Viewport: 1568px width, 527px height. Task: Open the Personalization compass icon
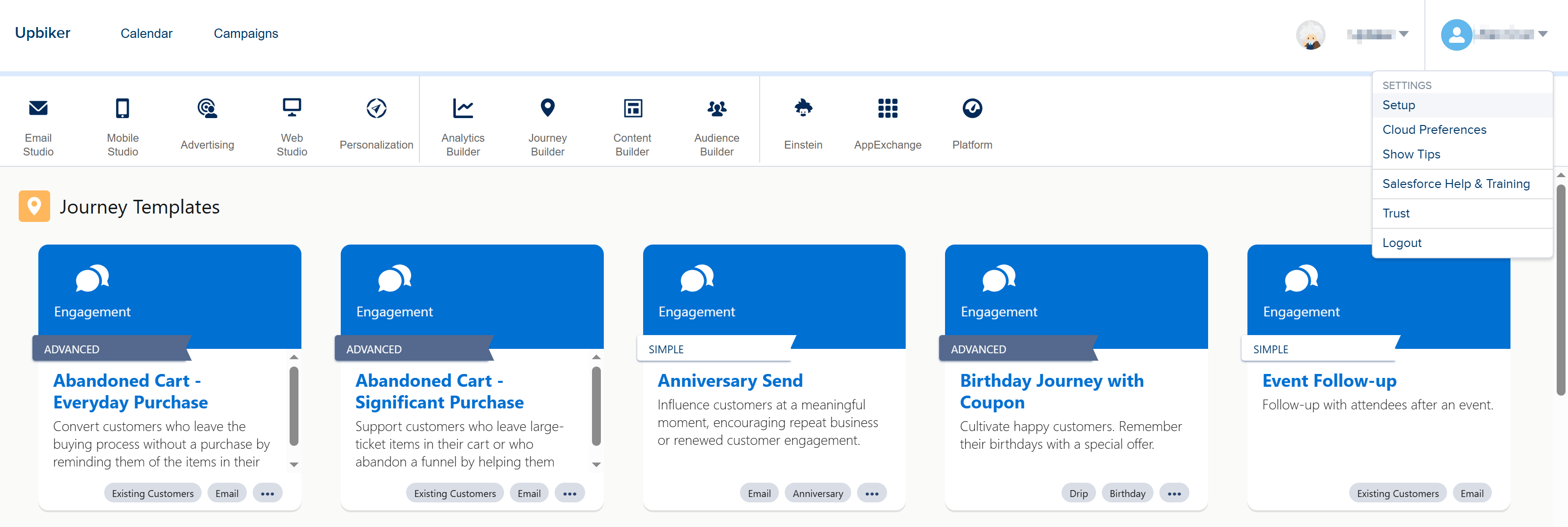click(376, 108)
